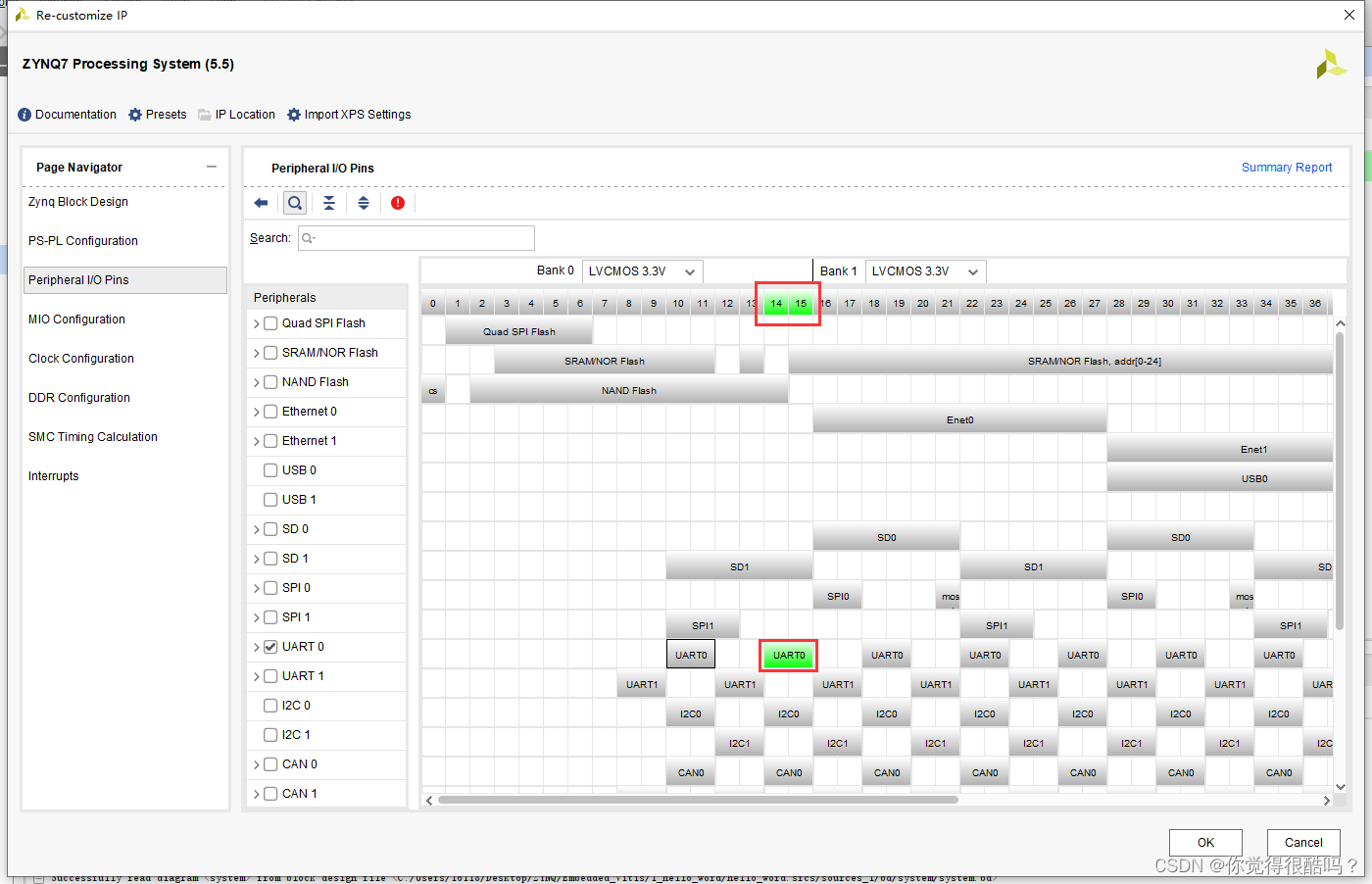Enable the SD 0 checkbox
Screen dimensions: 1372x884
point(270,529)
